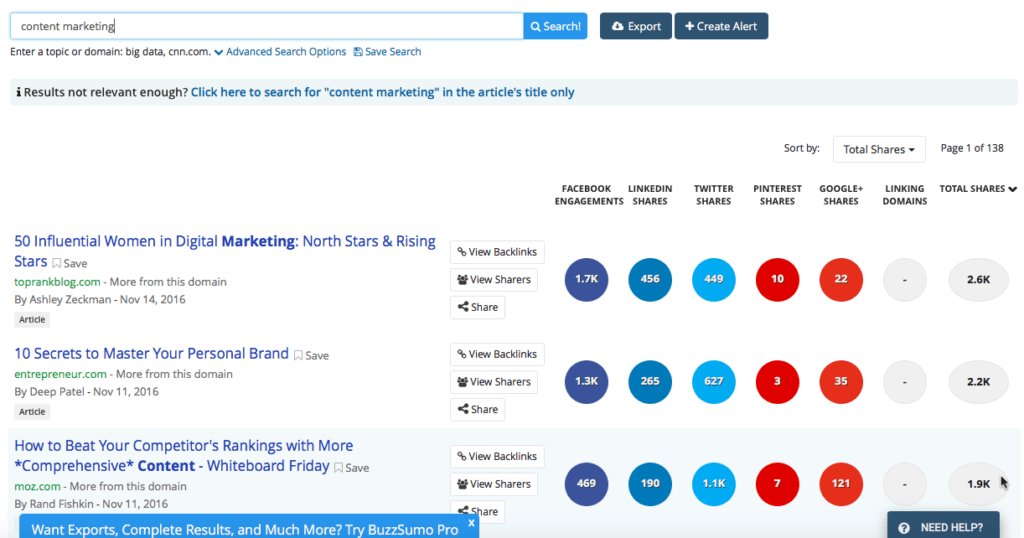Click the 1.3K Facebook engagements circle
Viewport: 1024px width, 538px height.
[x=586, y=382]
